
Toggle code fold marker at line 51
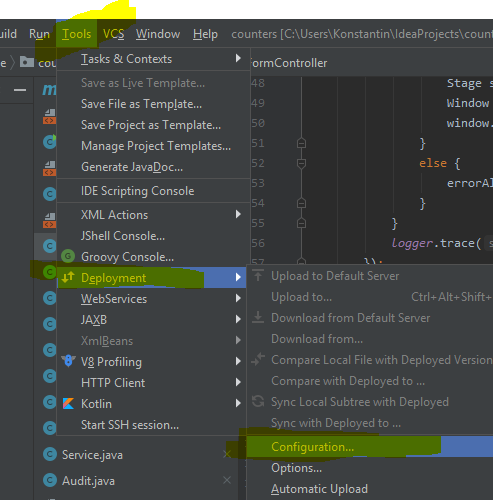click(301, 143)
